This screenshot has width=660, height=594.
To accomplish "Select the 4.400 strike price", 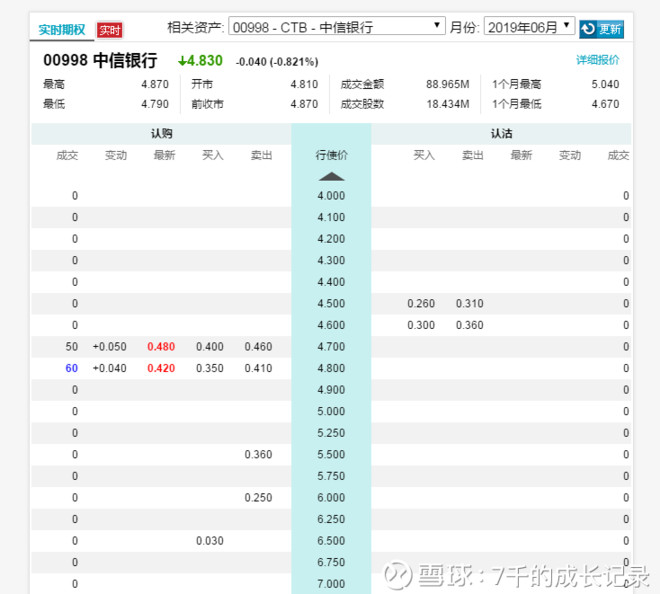I will coord(331,282).
